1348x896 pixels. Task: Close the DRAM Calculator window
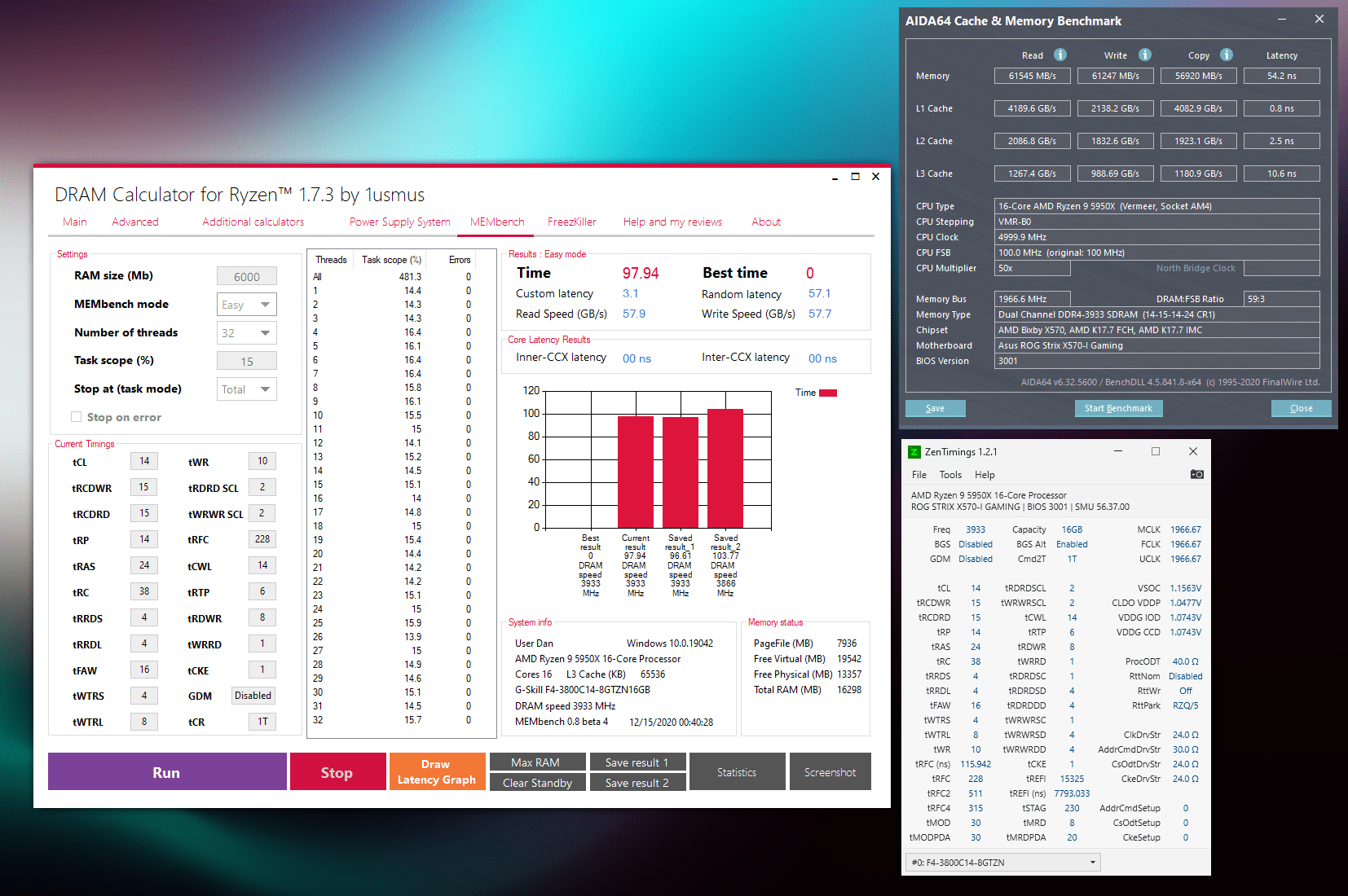(875, 177)
